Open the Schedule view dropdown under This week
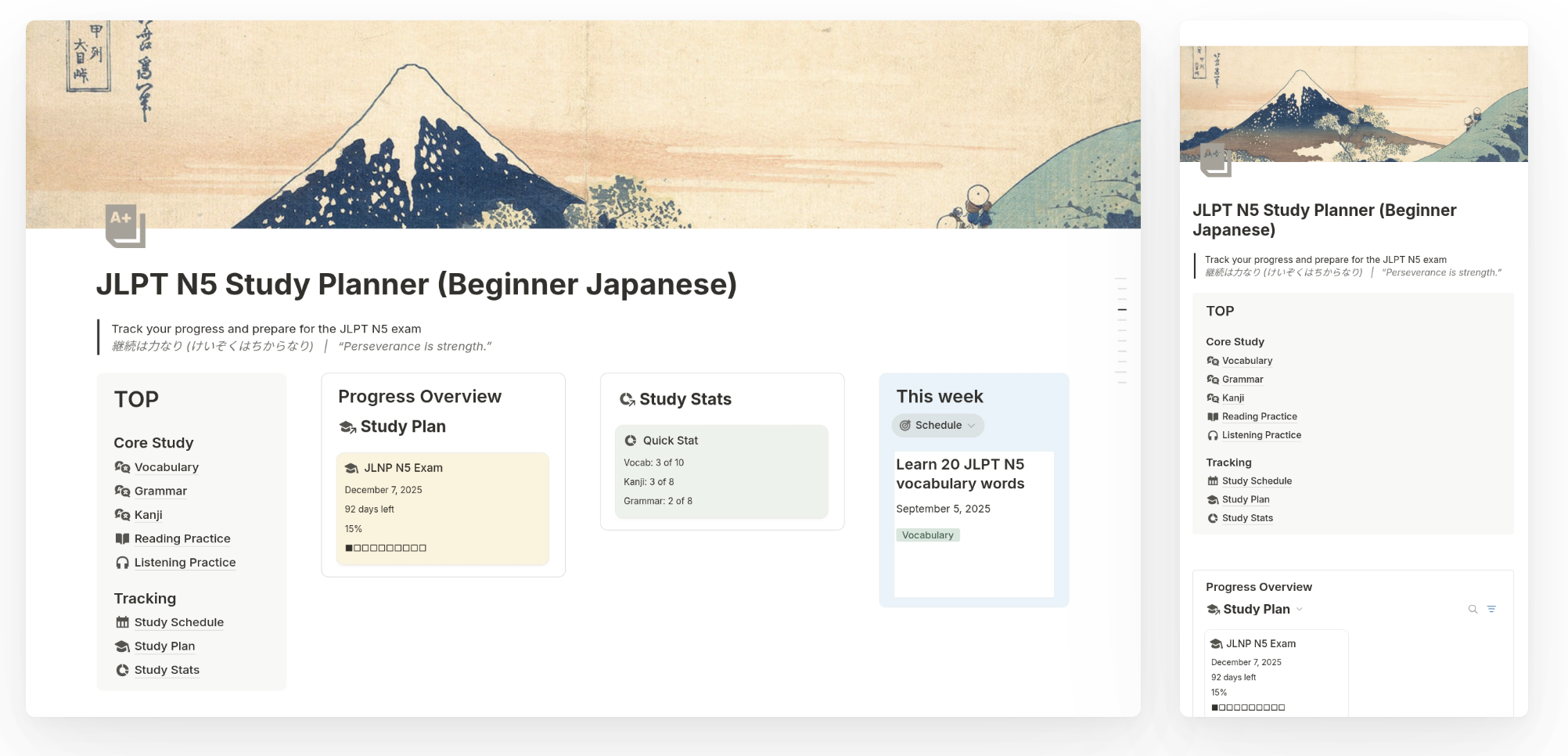Viewport: 1568px width, 756px height. click(938, 426)
